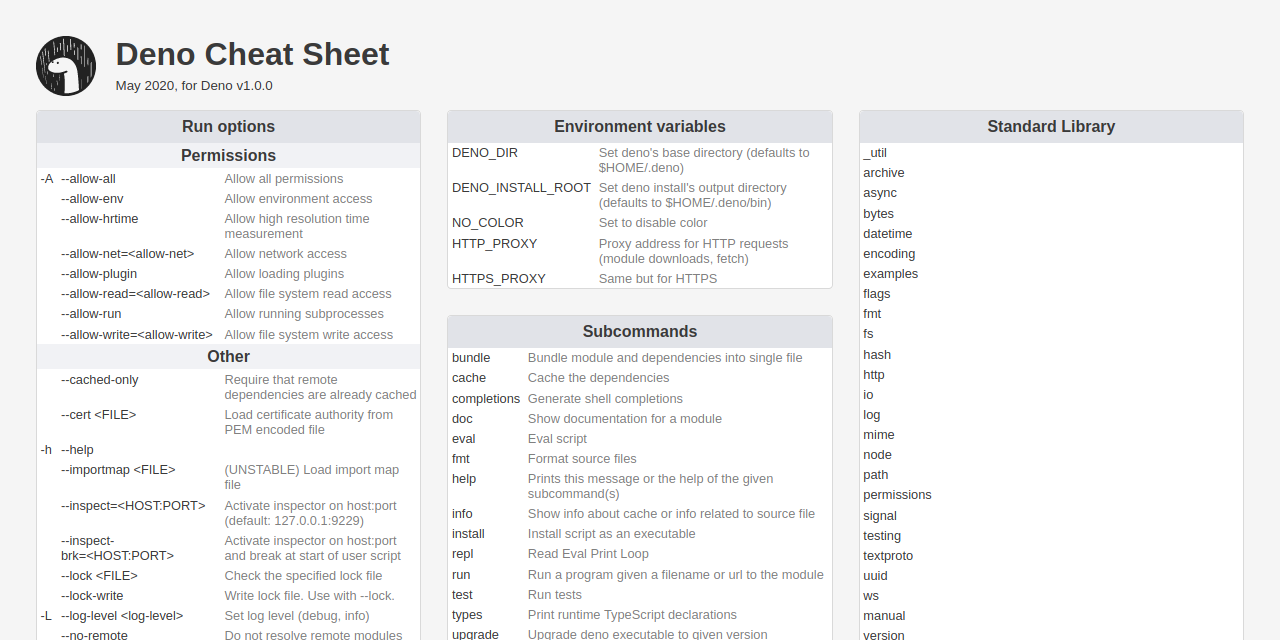Click the 'Deno Cheat Sheet' page title
Screen dimensions: 1280x640
(252, 54)
